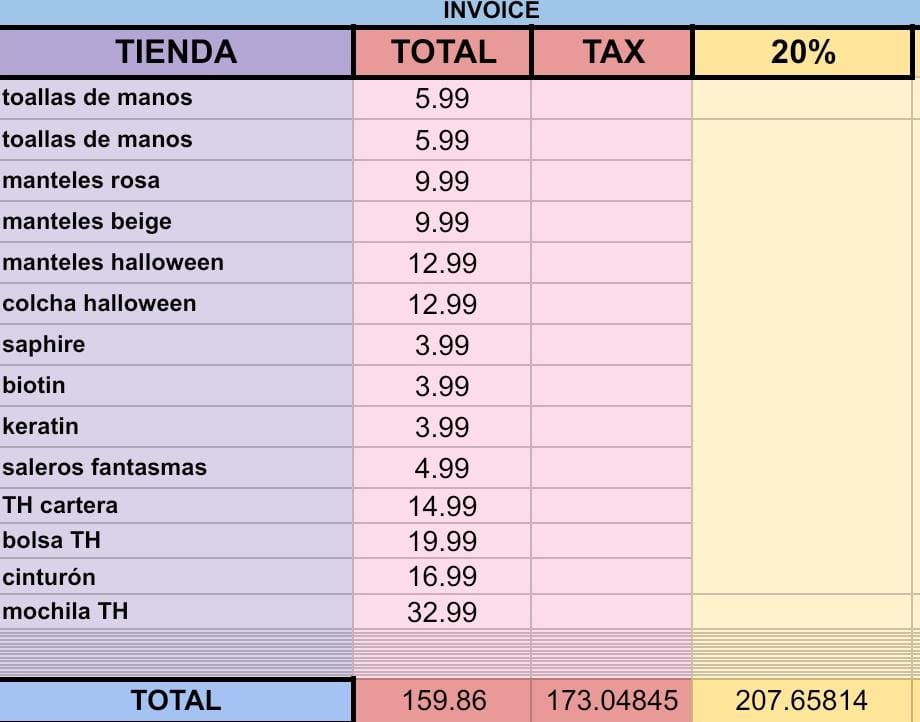Select the 207.65814 result cell
The height and width of the screenshot is (722, 920).
click(x=801, y=701)
